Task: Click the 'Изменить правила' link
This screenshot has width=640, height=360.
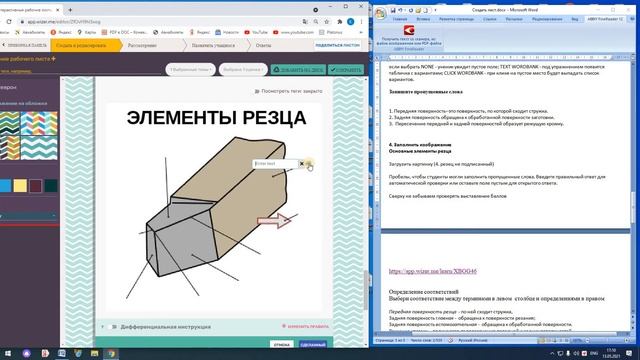Action: (305, 326)
